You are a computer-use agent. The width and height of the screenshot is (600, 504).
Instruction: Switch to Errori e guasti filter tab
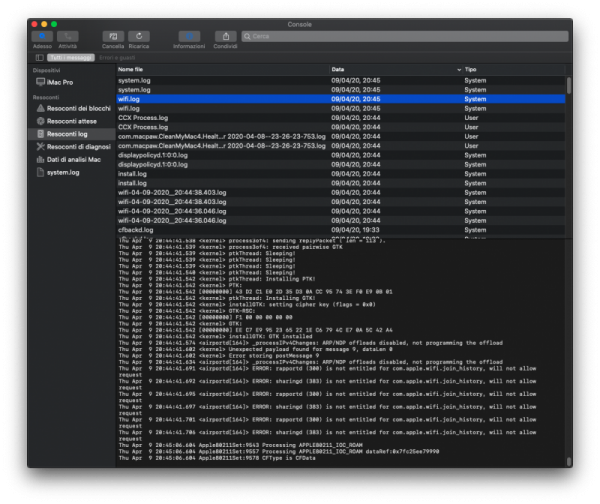coord(115,57)
